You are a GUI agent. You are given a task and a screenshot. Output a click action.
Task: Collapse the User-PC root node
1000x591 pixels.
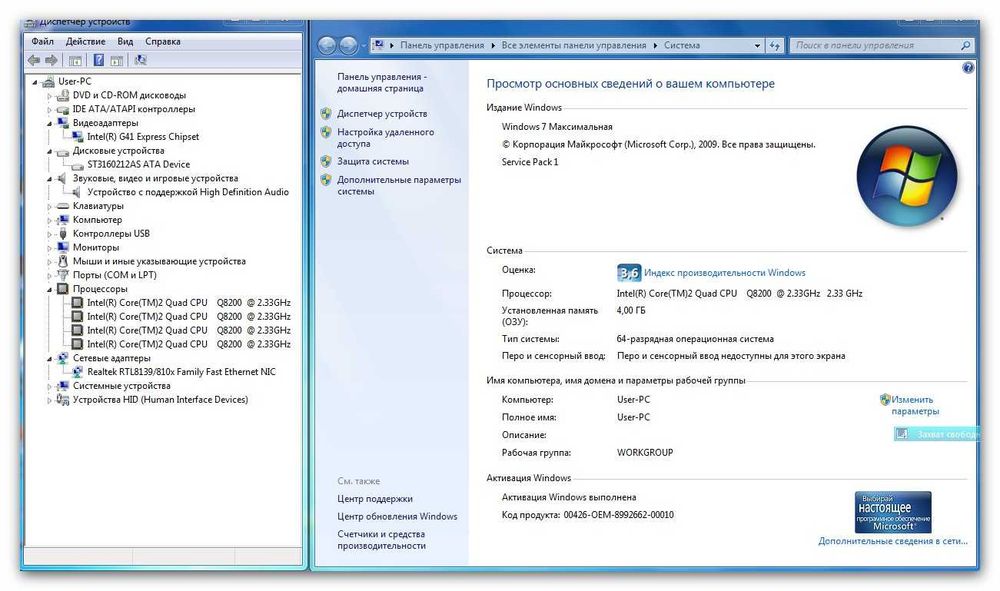click(x=35, y=82)
